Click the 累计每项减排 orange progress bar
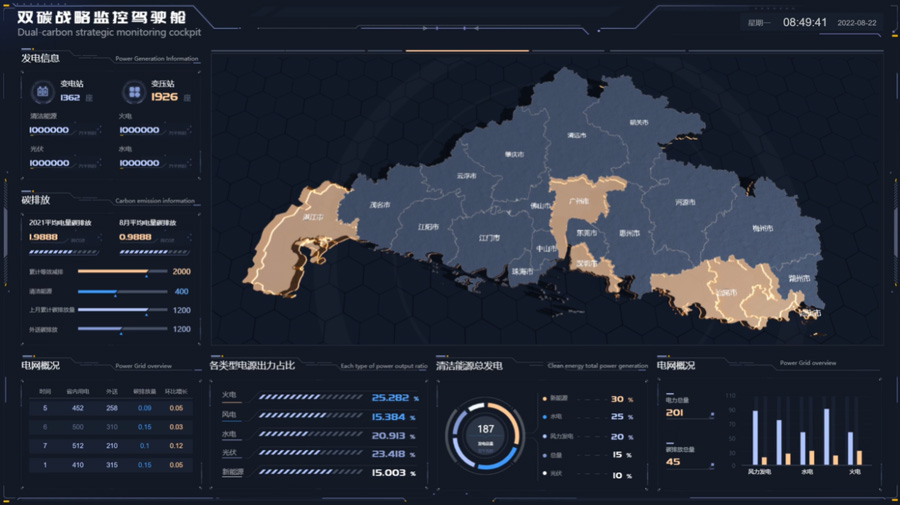The image size is (900, 505). pos(112,272)
